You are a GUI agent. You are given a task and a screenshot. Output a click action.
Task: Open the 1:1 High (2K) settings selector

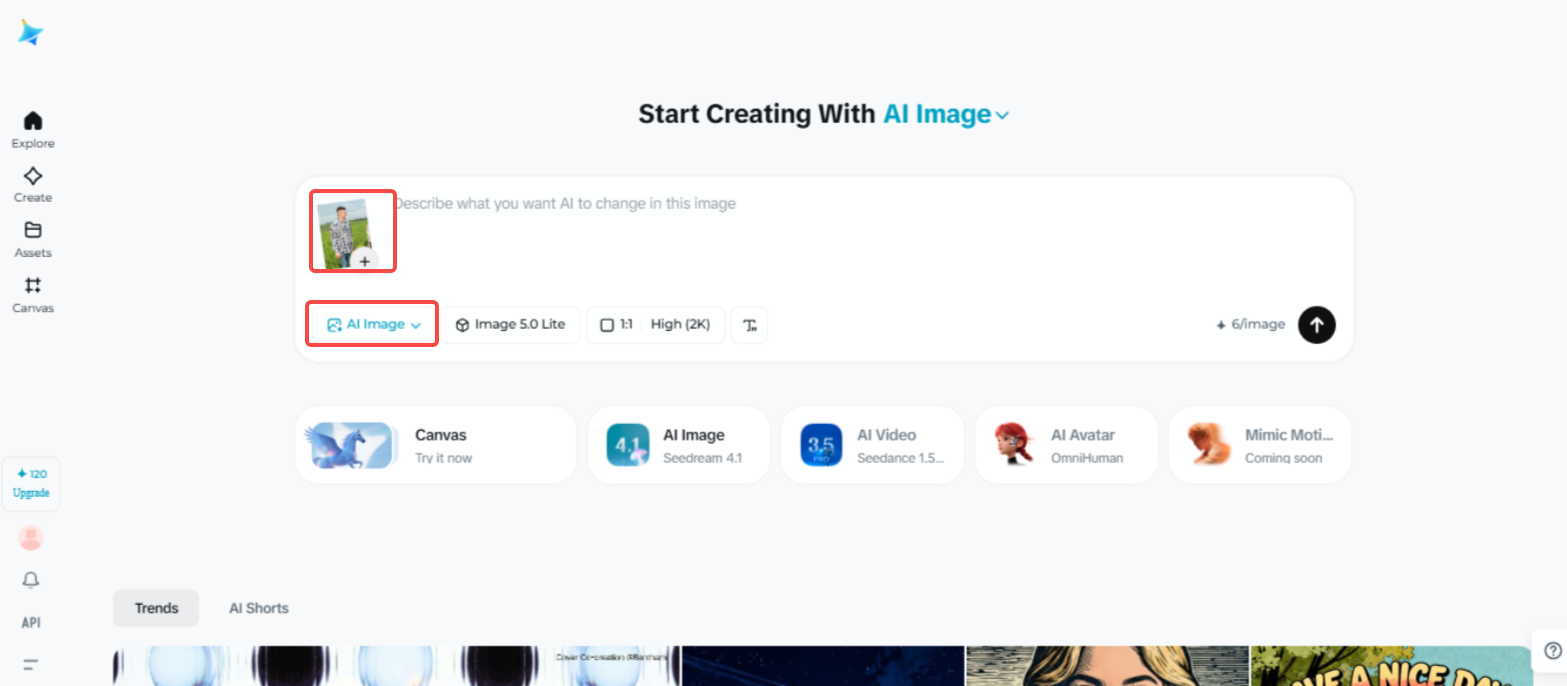655,324
